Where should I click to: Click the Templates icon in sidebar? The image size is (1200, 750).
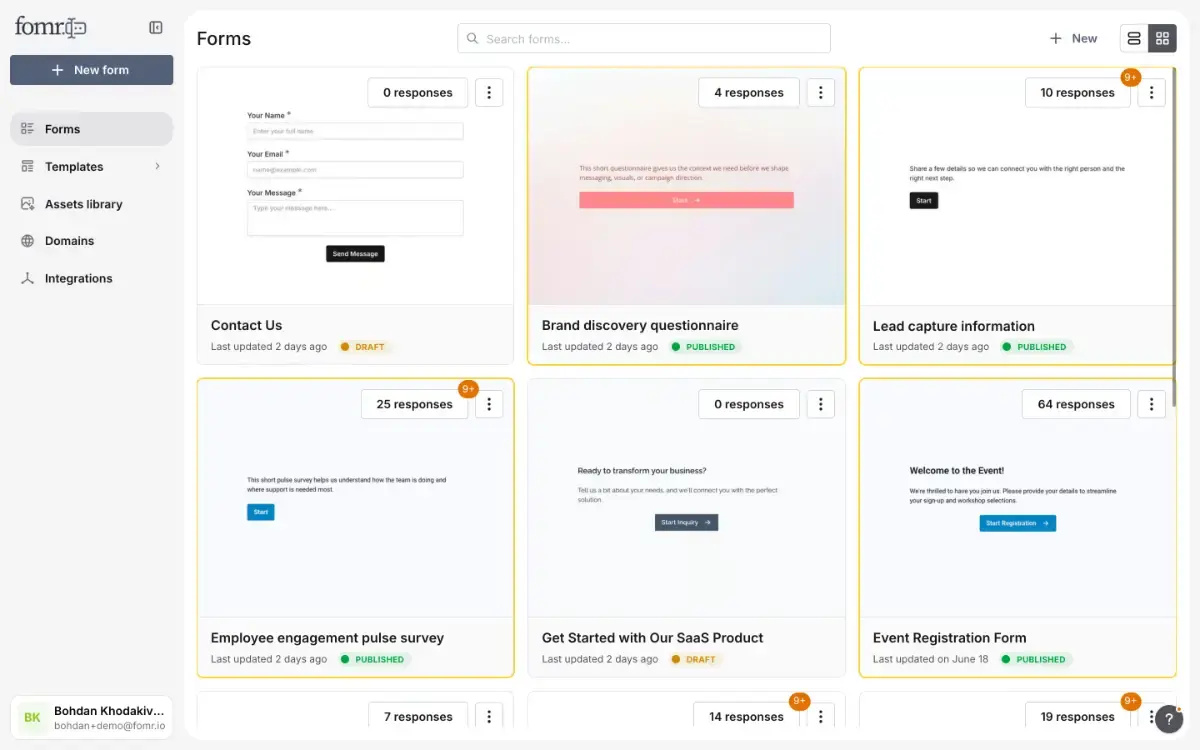click(x=27, y=167)
